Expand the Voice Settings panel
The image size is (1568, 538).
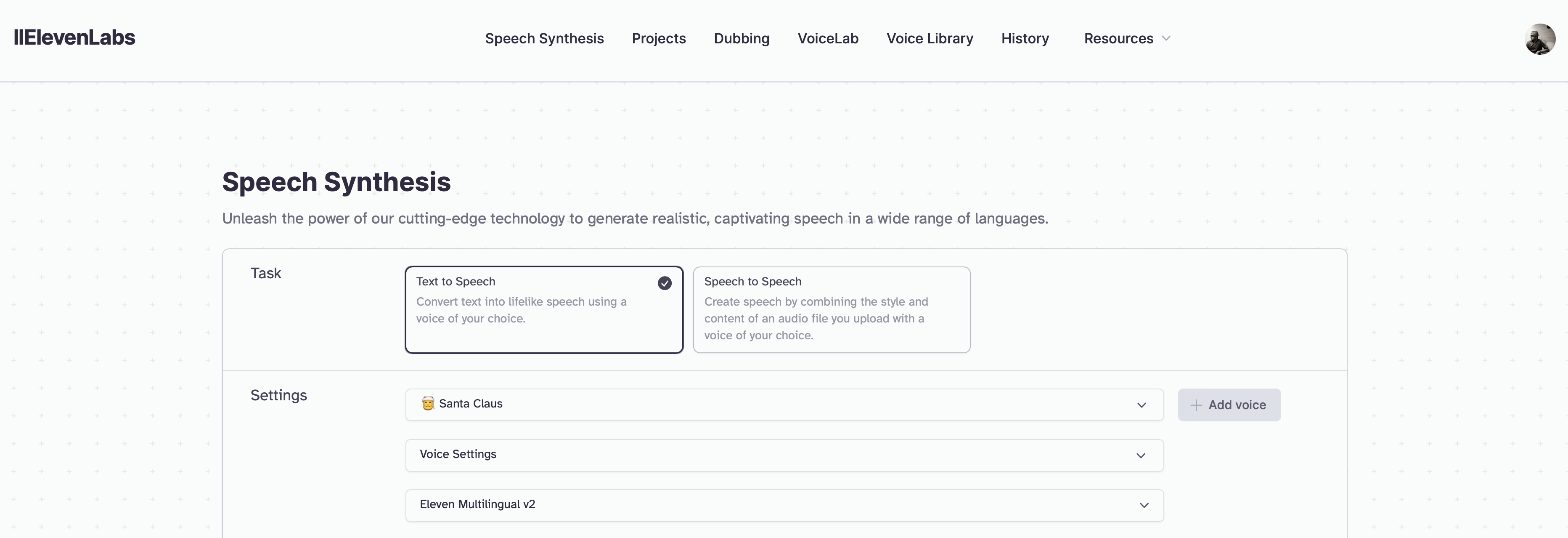784,455
